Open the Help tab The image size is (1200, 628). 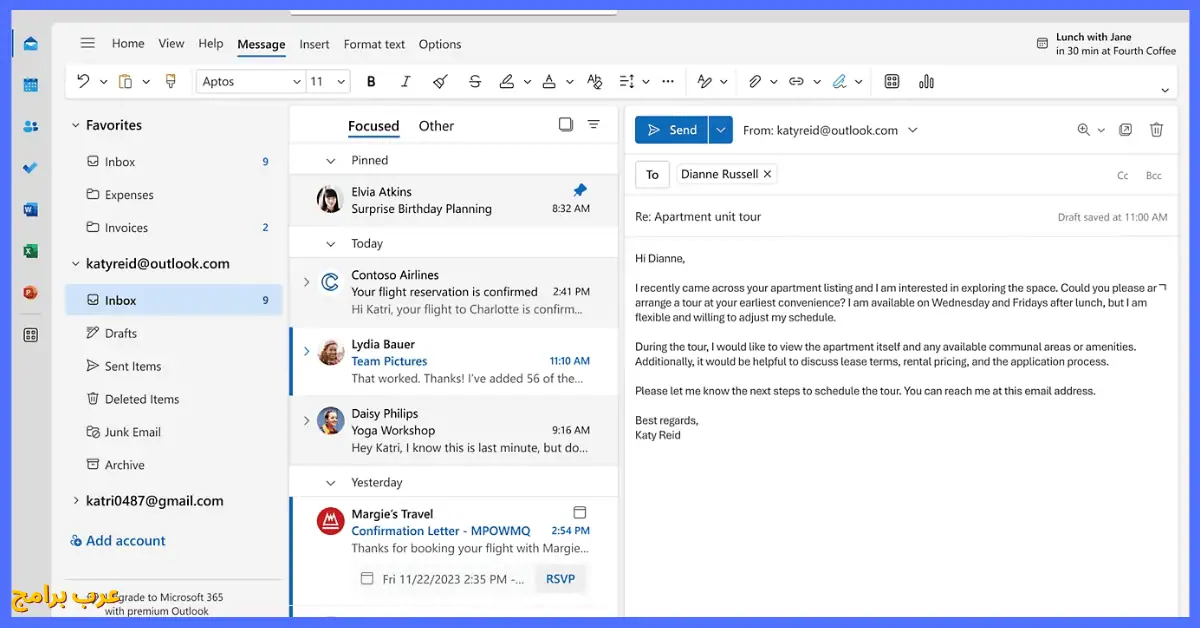tap(211, 44)
